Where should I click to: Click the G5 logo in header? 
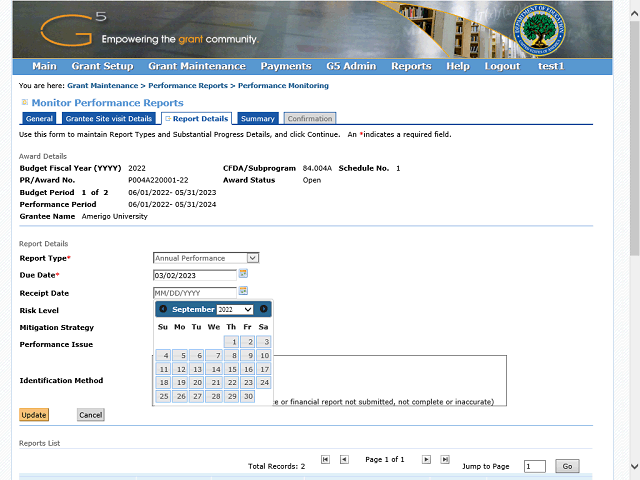pos(73,29)
